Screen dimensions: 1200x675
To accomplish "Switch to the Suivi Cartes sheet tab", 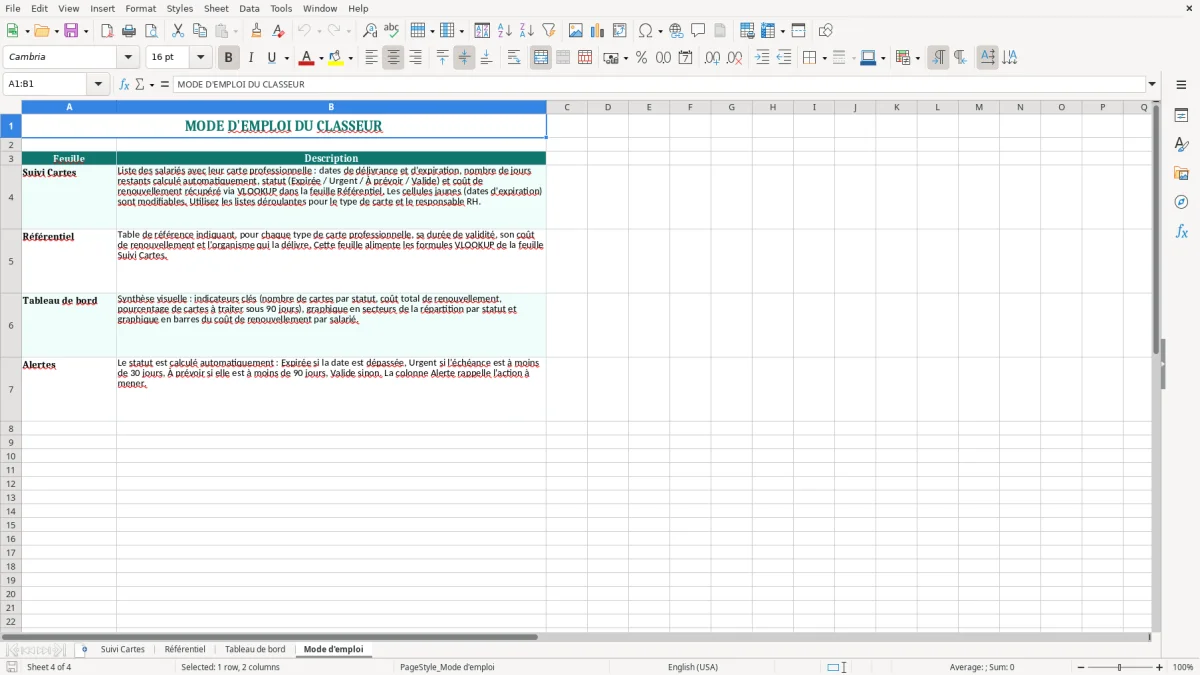I will [x=122, y=650].
